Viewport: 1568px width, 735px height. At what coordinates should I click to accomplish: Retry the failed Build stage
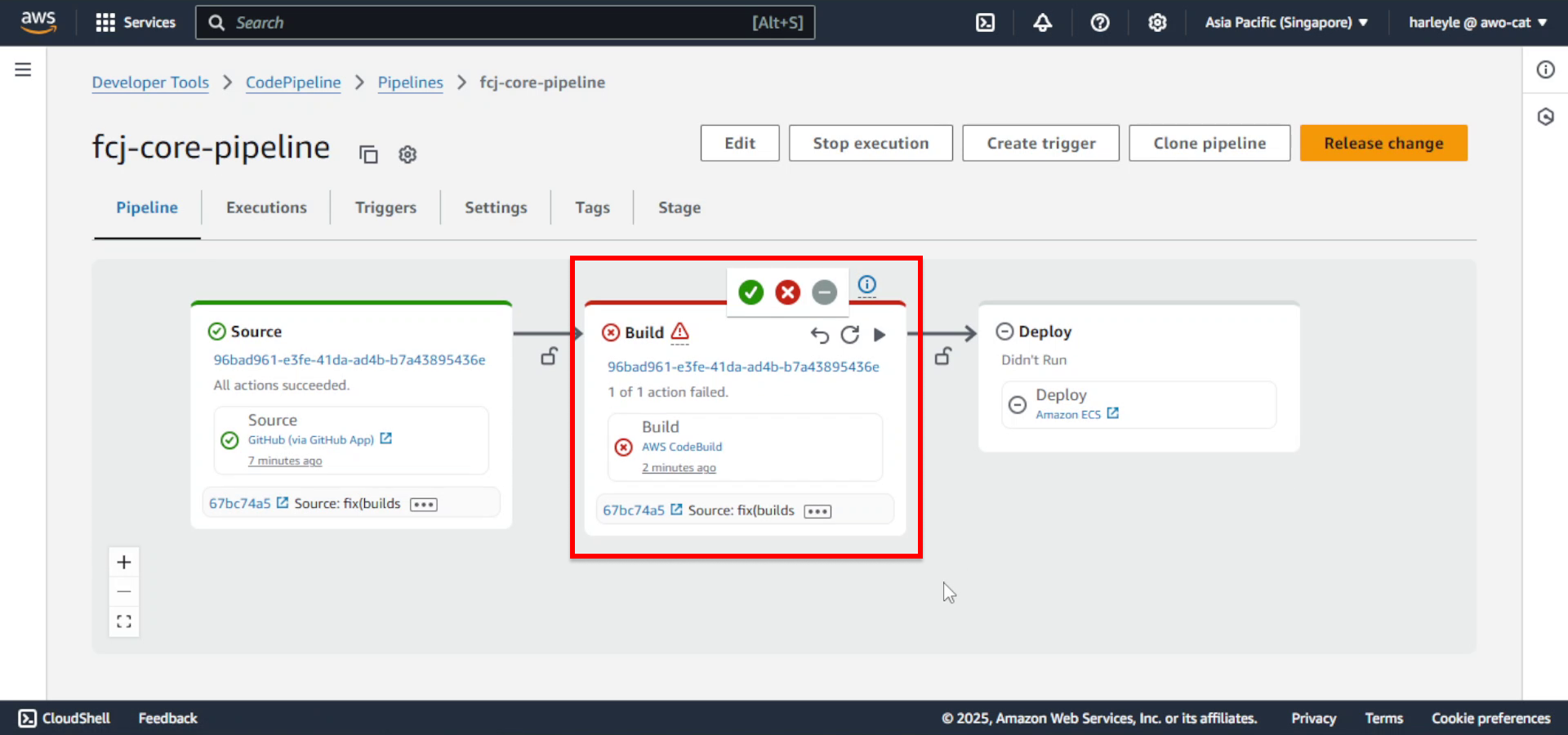850,335
